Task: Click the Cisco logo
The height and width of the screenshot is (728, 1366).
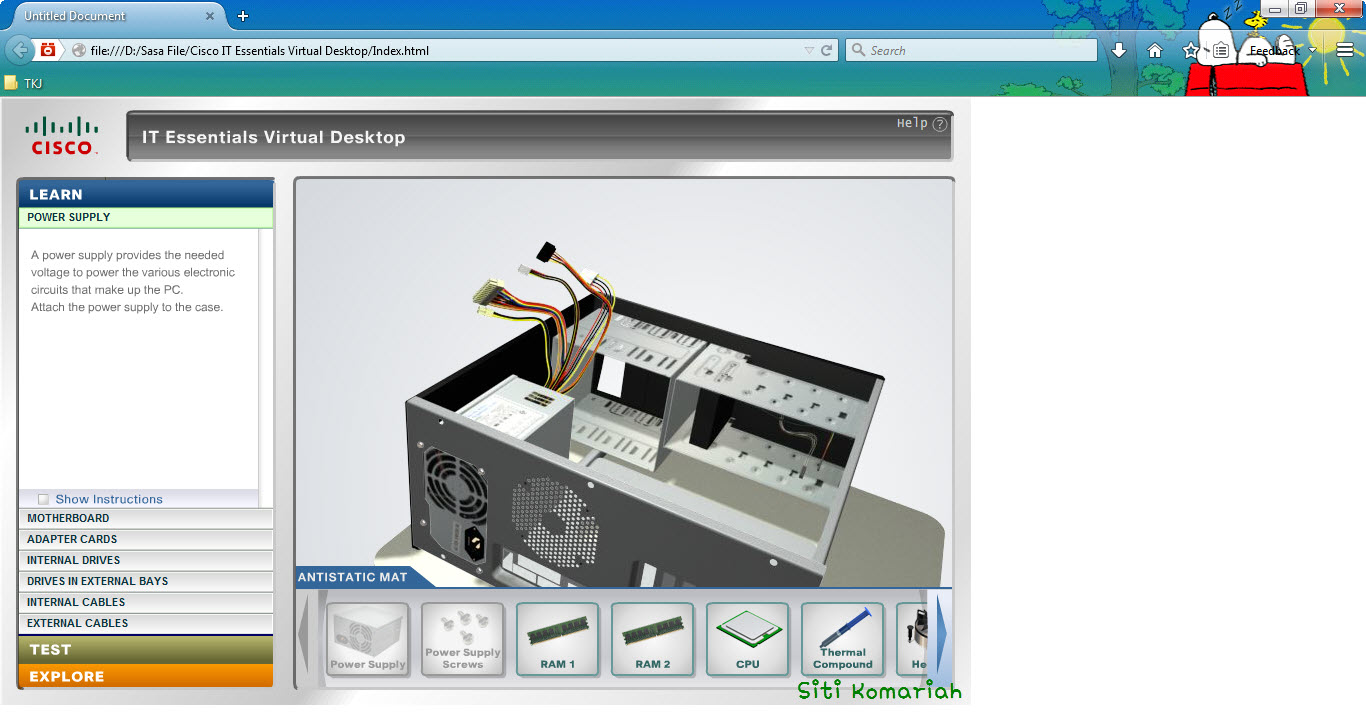Action: pyautogui.click(x=62, y=135)
